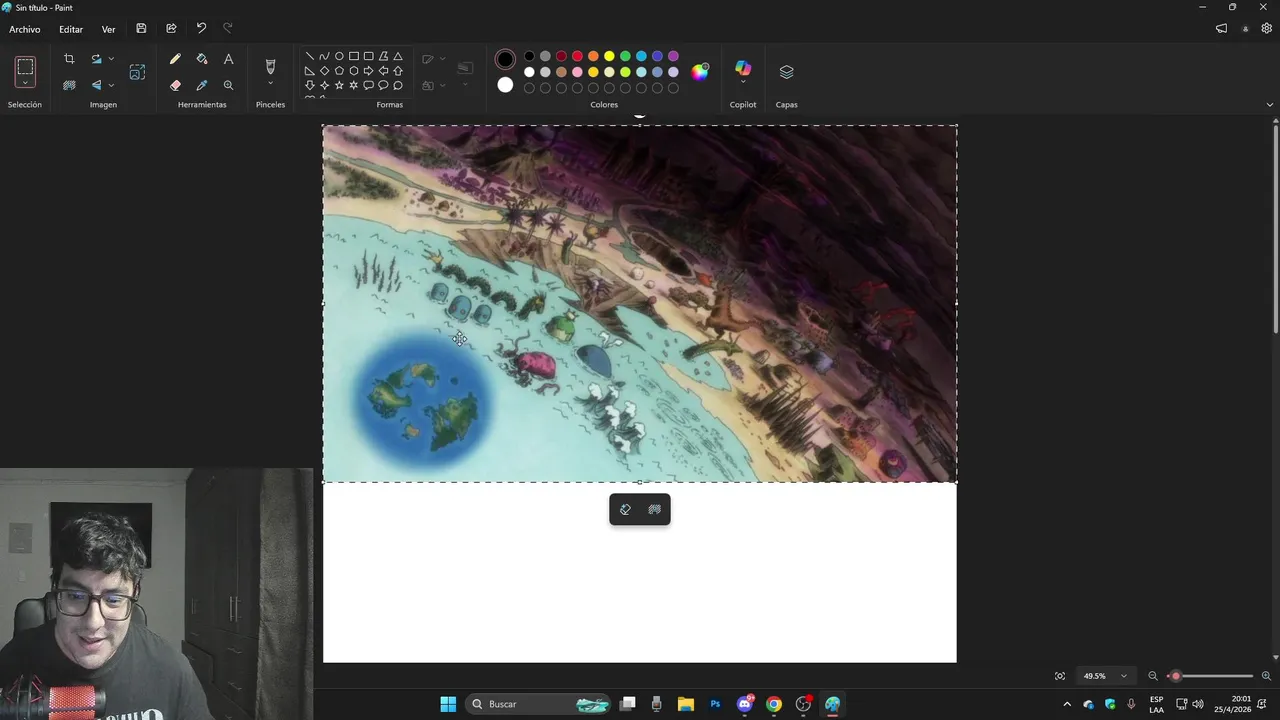Open the 49.5% zoom level dropdown
Viewport: 1280px width, 720px height.
(1105, 676)
